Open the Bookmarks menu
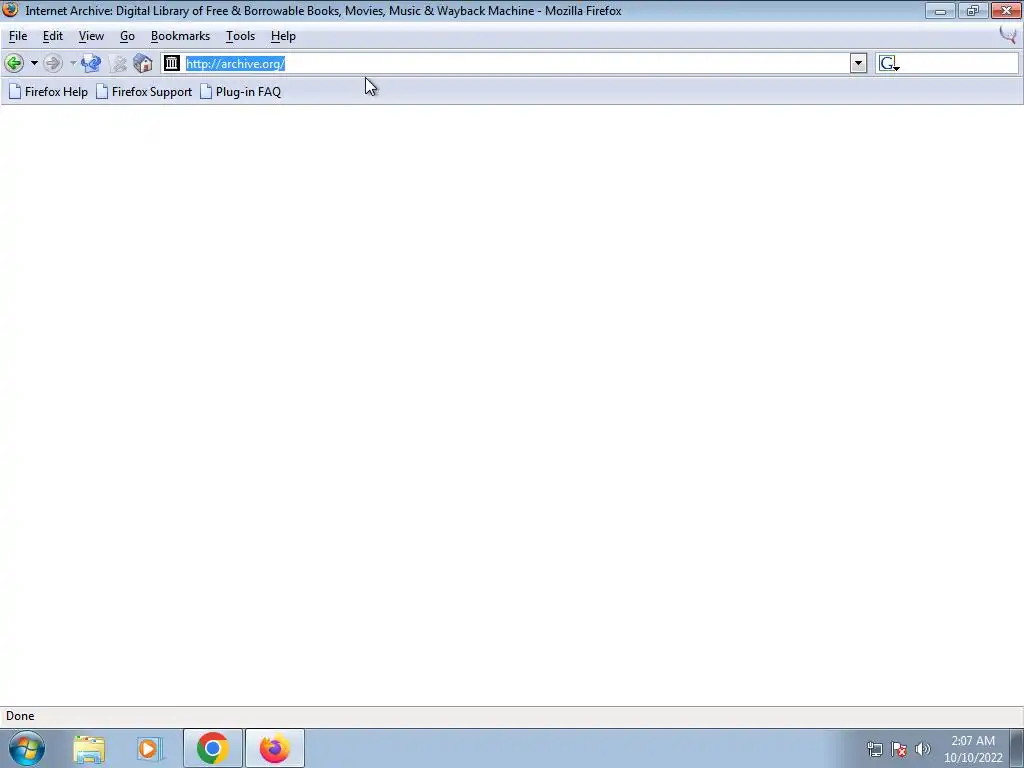The height and width of the screenshot is (768, 1024). point(180,36)
